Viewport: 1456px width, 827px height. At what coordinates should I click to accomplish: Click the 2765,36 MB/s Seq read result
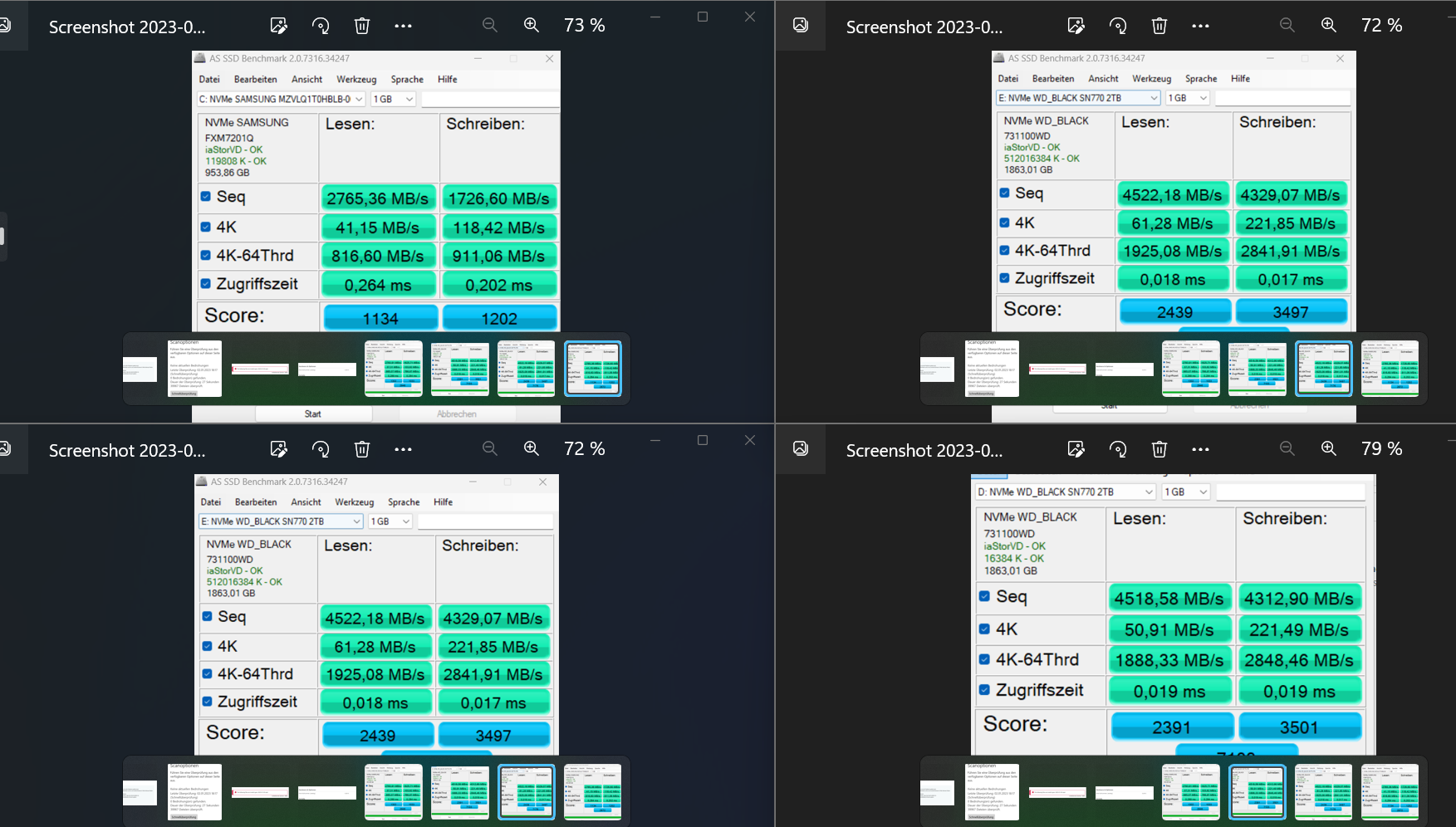[x=378, y=198]
